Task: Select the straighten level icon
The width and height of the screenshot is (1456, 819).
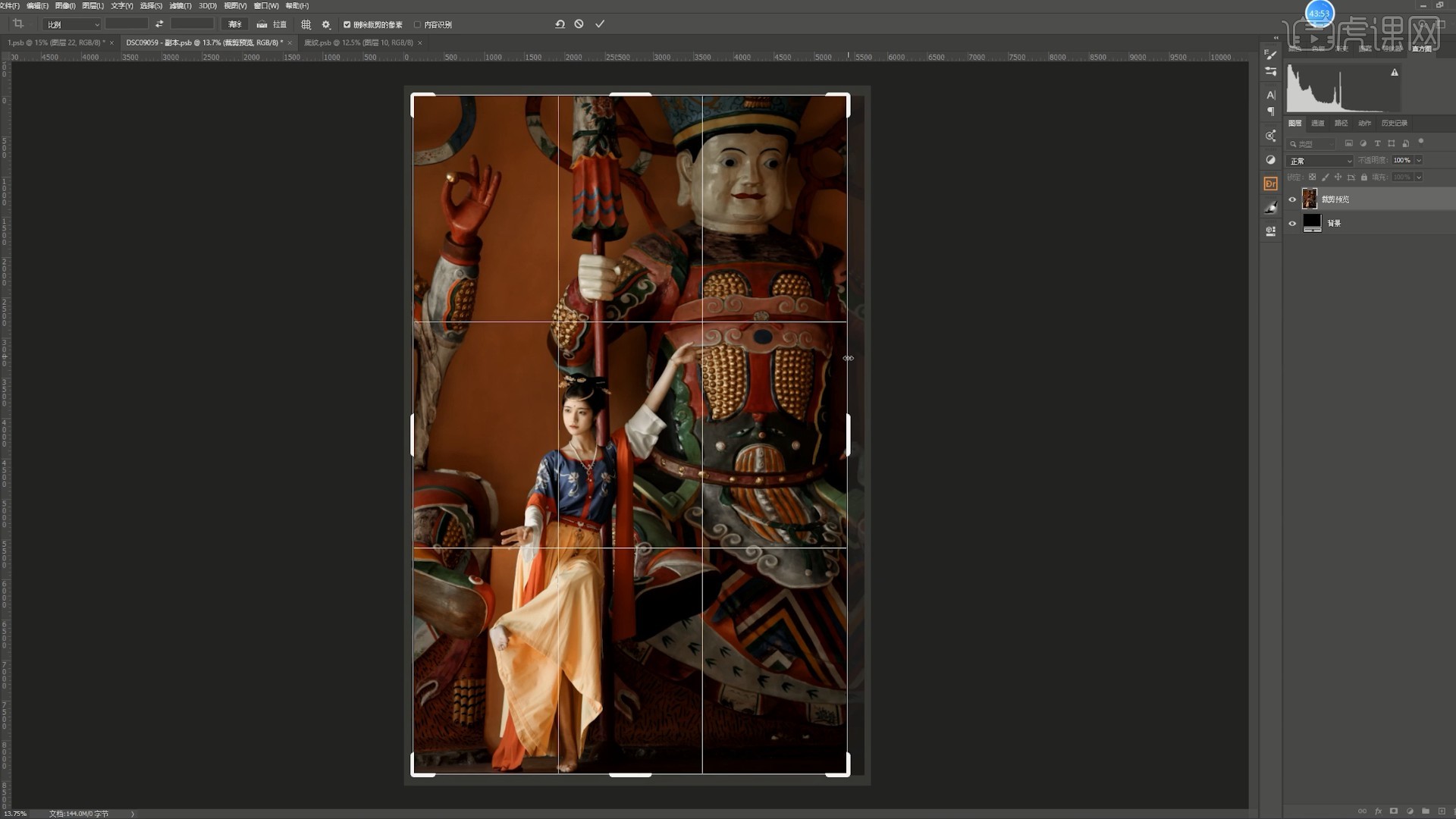Action: pyautogui.click(x=262, y=25)
